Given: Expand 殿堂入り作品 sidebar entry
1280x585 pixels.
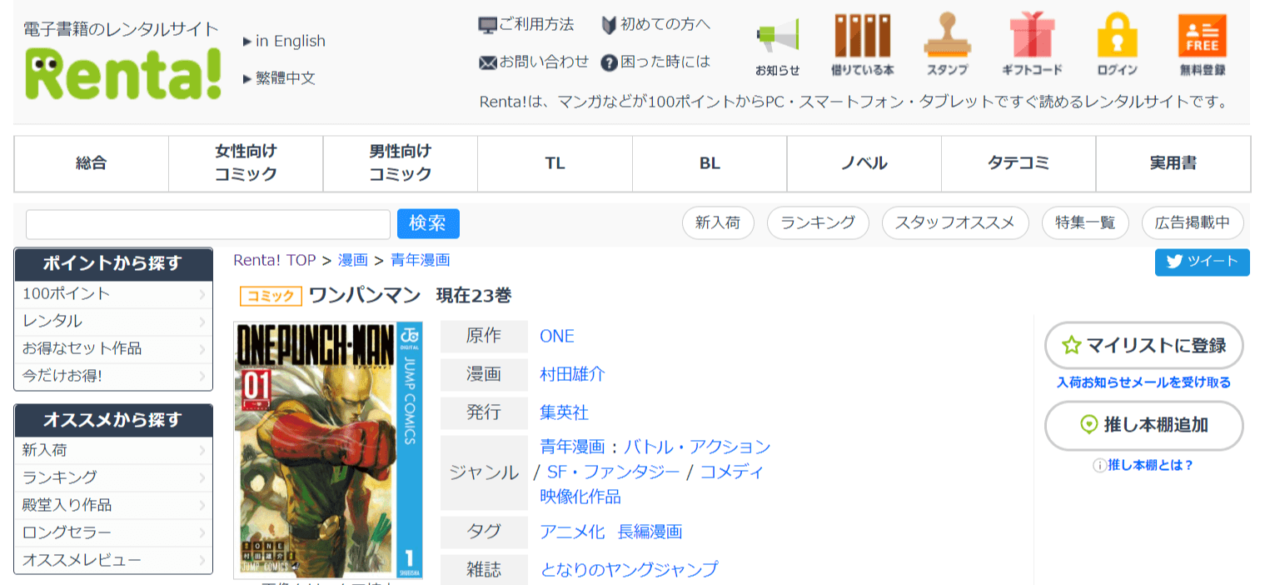Looking at the screenshot, I should (x=113, y=505).
